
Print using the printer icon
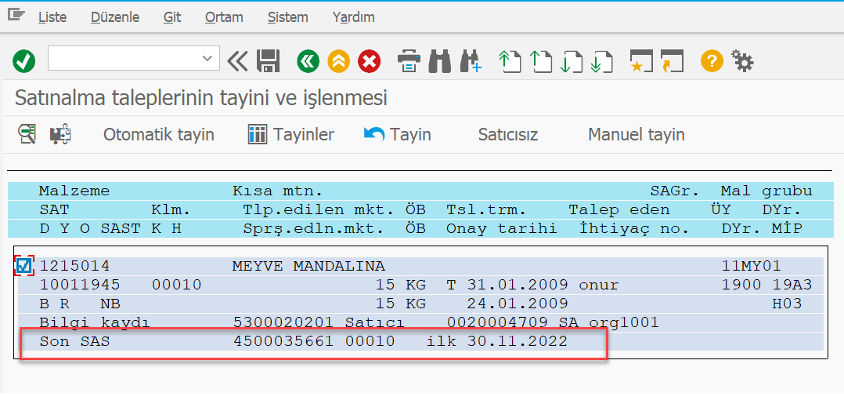[409, 61]
